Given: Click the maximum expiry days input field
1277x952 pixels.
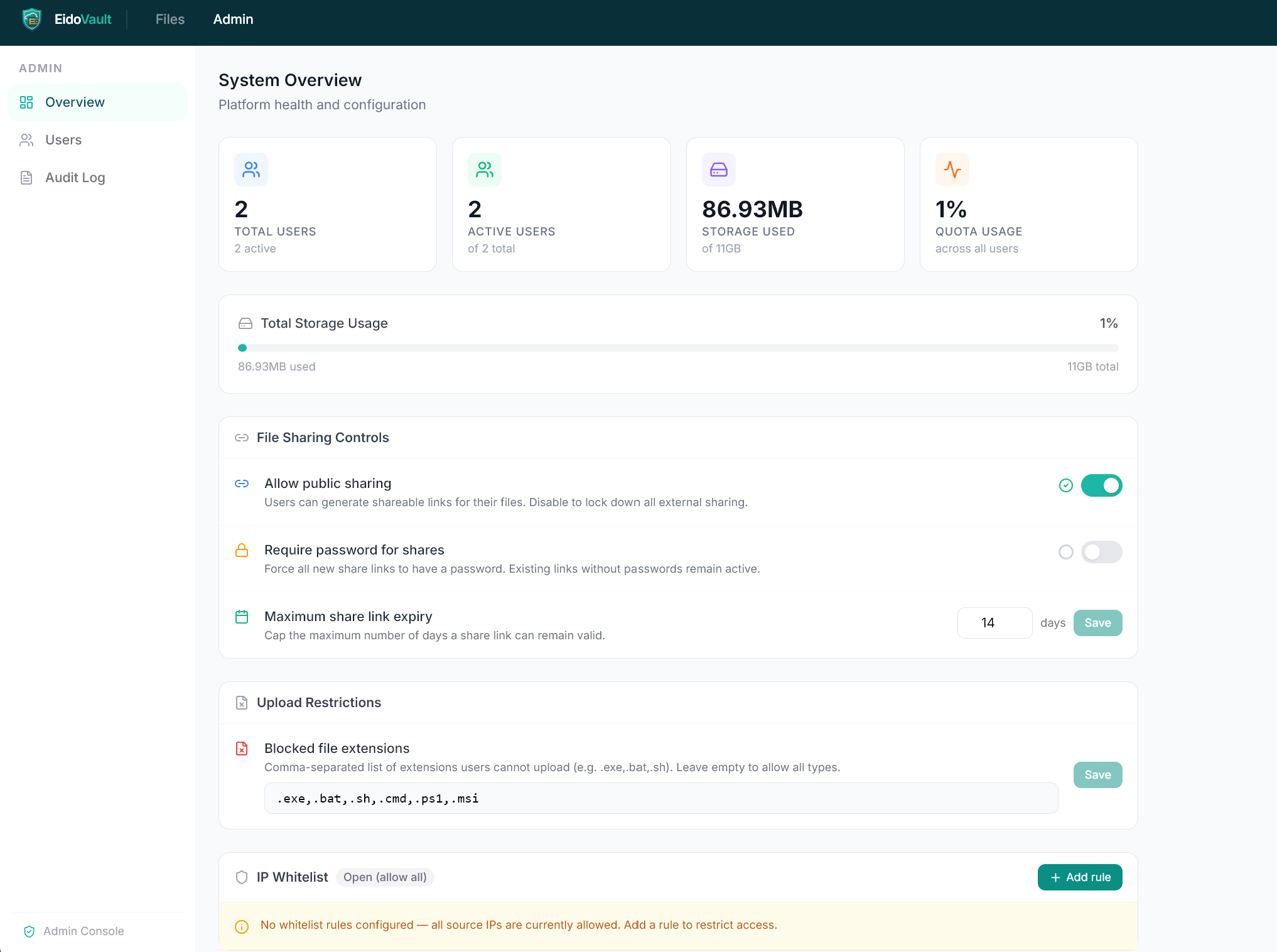Looking at the screenshot, I should coord(994,623).
